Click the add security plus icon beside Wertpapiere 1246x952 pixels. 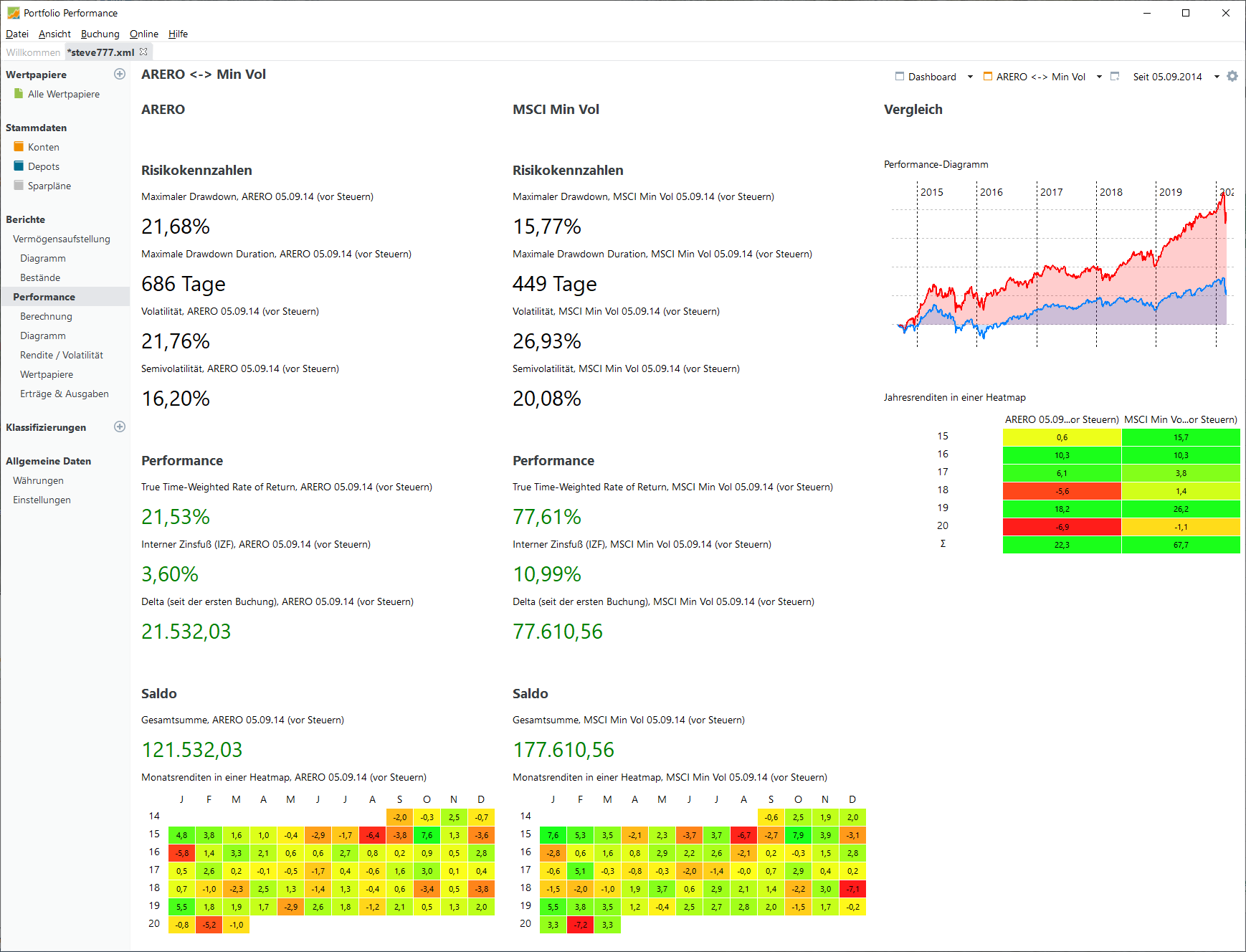120,74
